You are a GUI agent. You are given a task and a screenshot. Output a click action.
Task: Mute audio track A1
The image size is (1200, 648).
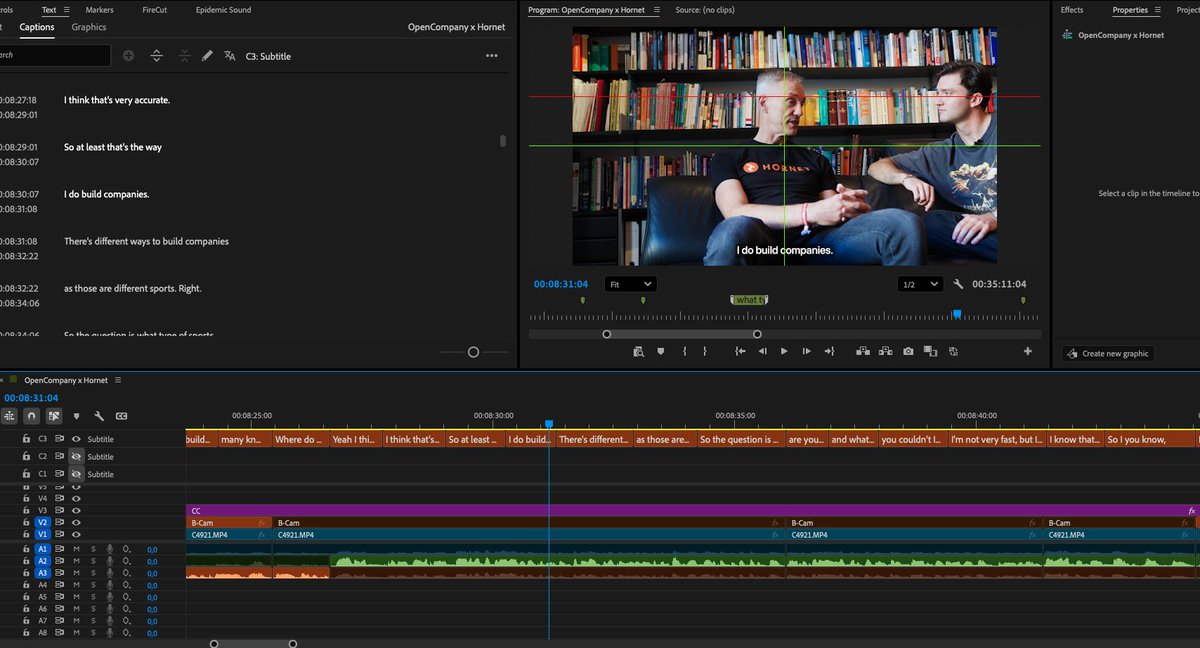[x=76, y=549]
